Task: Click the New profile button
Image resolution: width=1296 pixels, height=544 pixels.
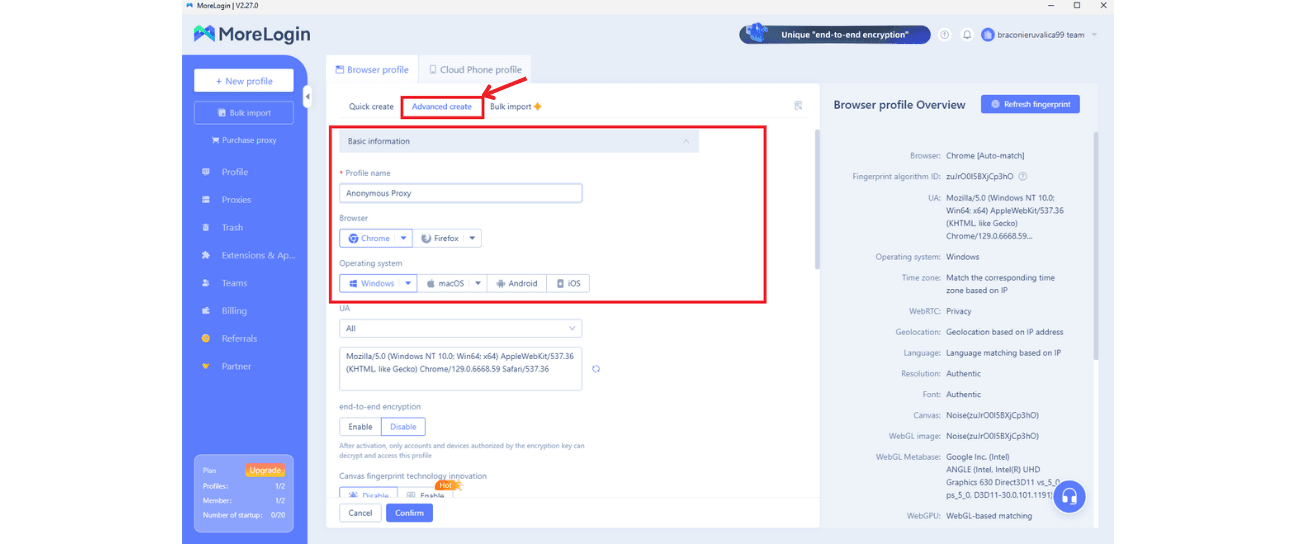Action: [x=244, y=81]
